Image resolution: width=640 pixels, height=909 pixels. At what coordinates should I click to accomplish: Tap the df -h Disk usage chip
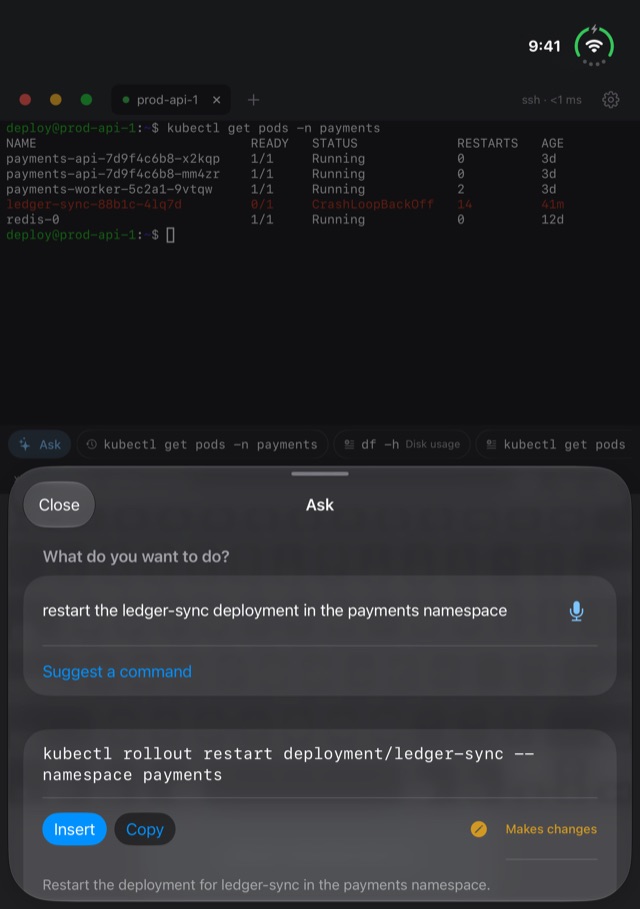[402, 445]
